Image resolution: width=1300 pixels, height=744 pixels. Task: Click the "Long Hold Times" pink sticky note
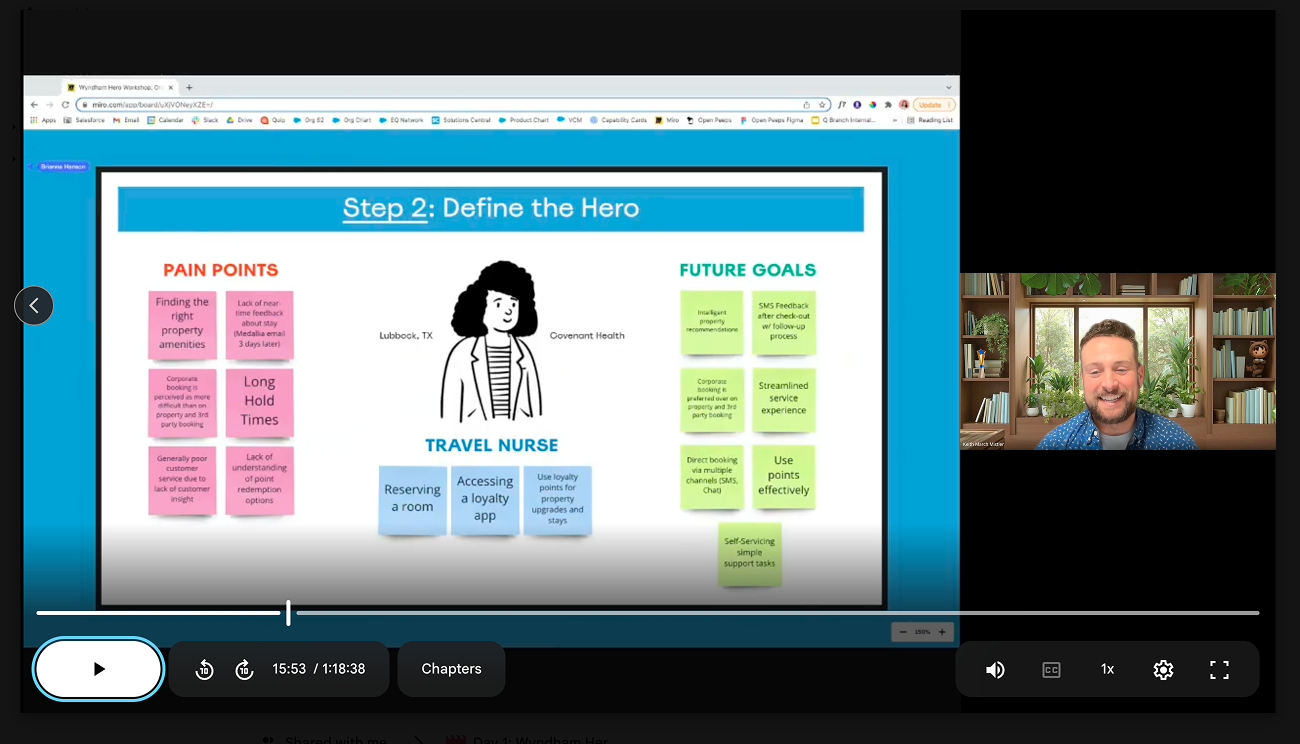[x=259, y=402]
